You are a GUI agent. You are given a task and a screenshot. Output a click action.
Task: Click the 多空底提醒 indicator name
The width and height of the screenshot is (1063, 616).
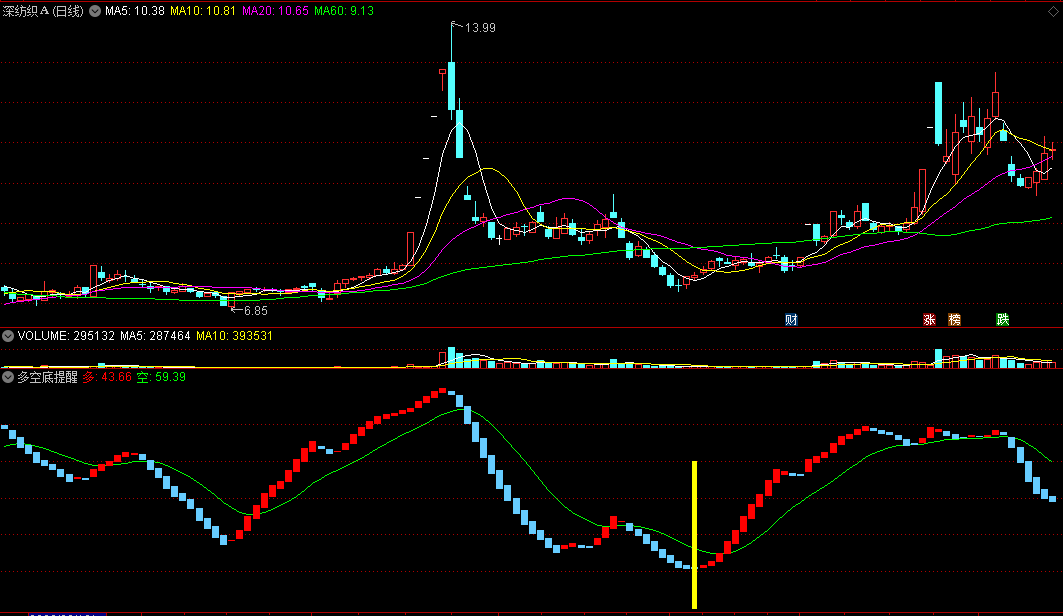point(47,377)
